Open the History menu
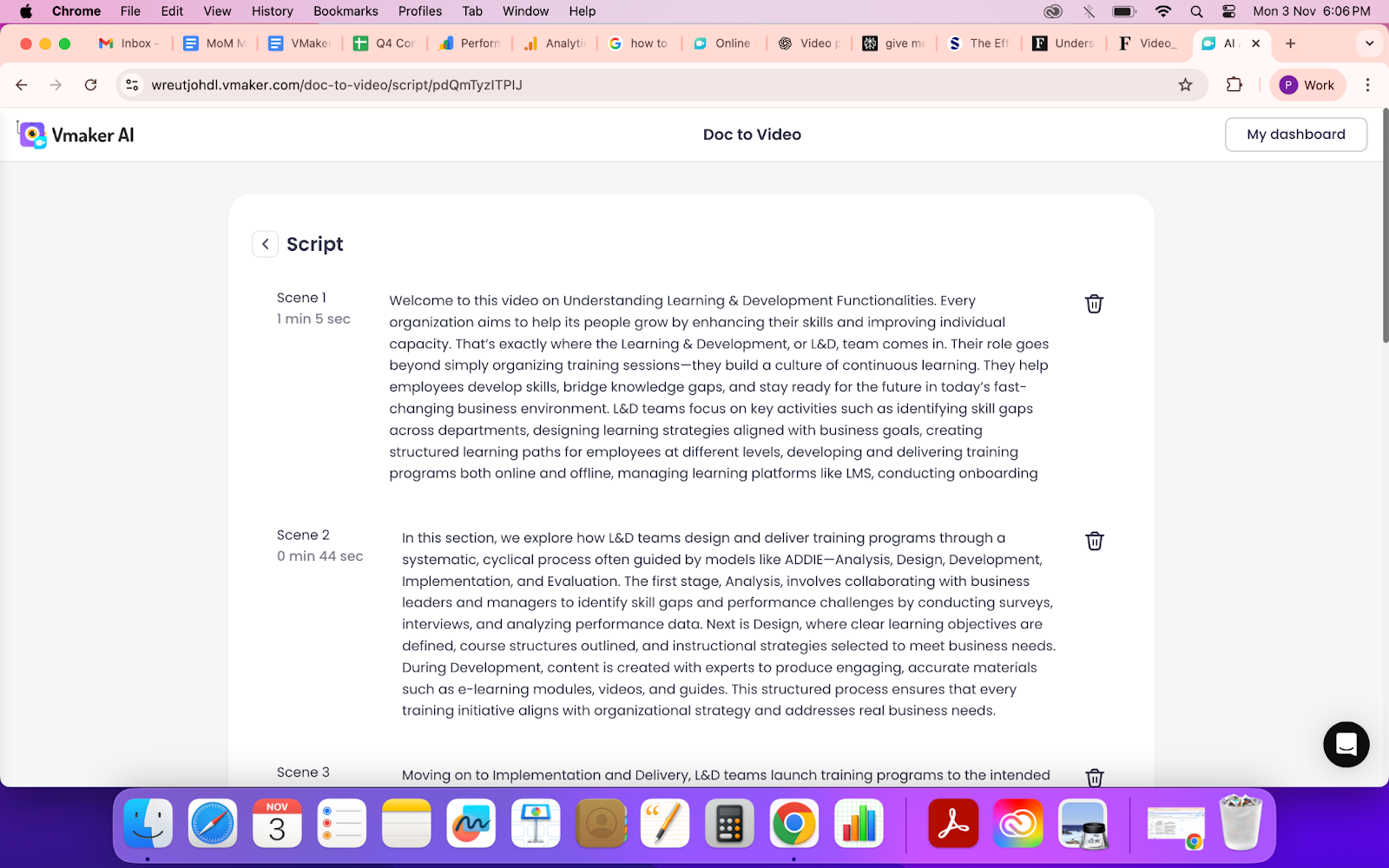Image resolution: width=1389 pixels, height=868 pixels. click(x=272, y=11)
